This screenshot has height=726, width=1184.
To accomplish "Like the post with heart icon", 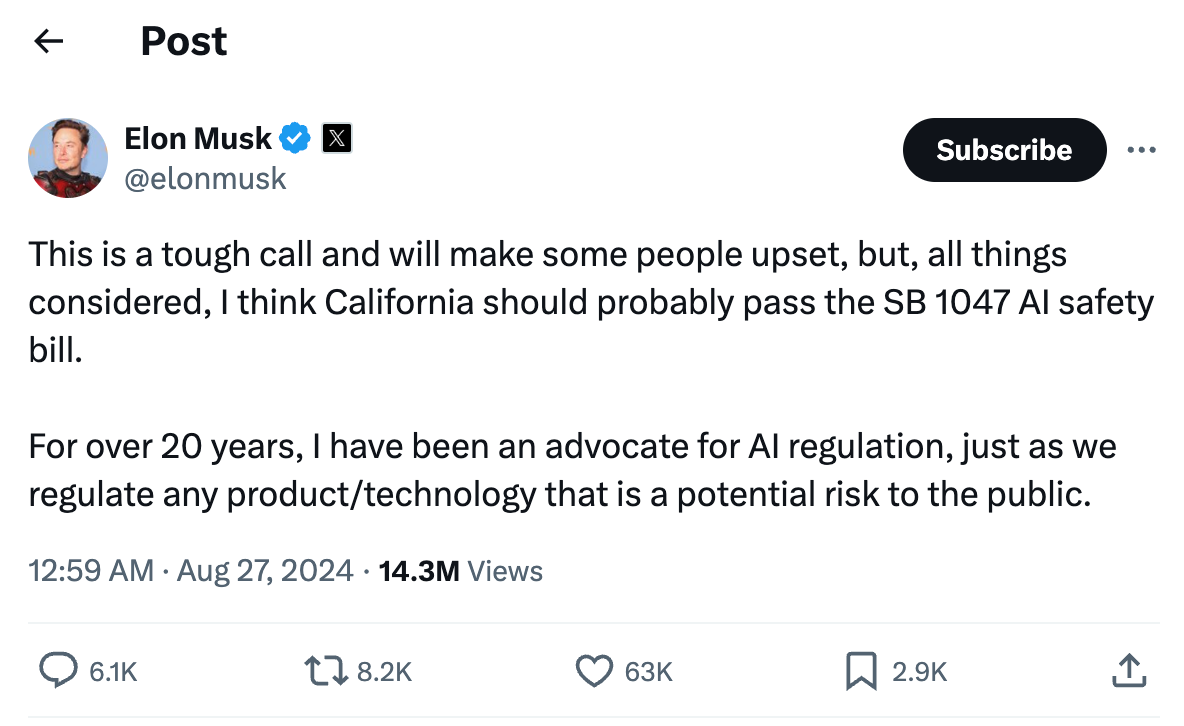I will pyautogui.click(x=594, y=671).
